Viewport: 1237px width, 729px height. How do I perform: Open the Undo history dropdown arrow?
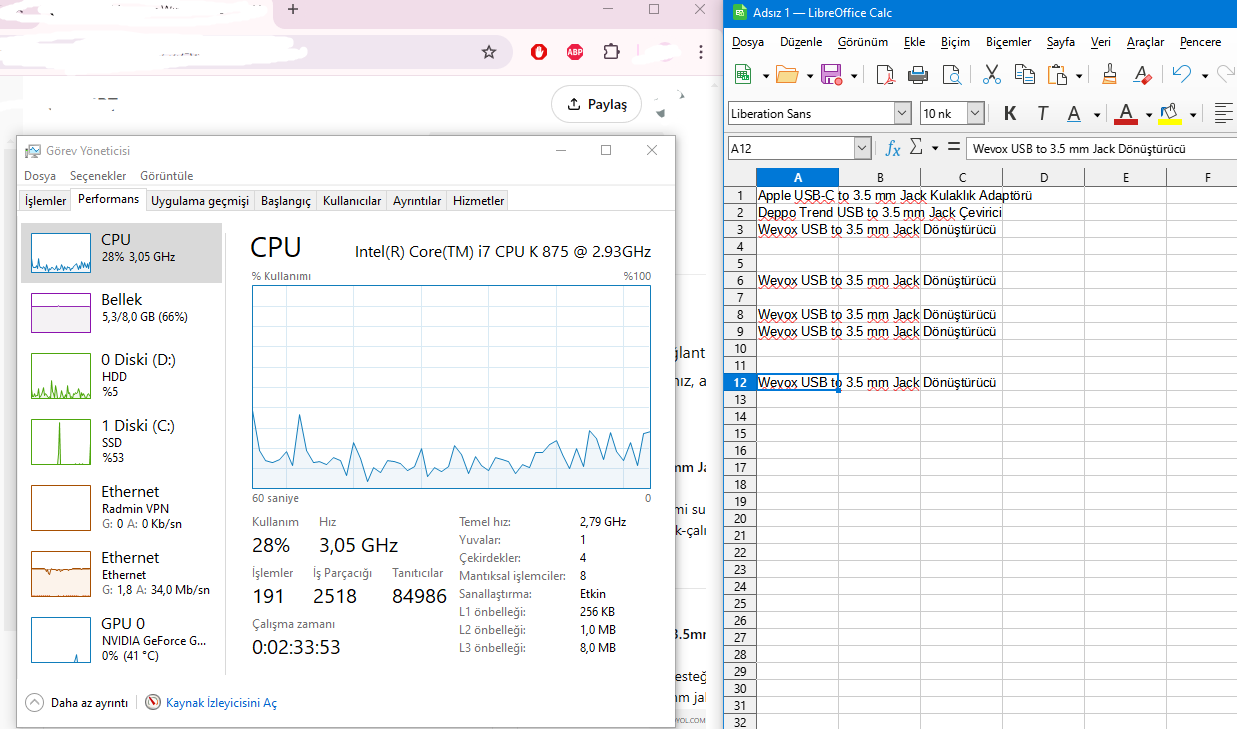tap(1204, 75)
